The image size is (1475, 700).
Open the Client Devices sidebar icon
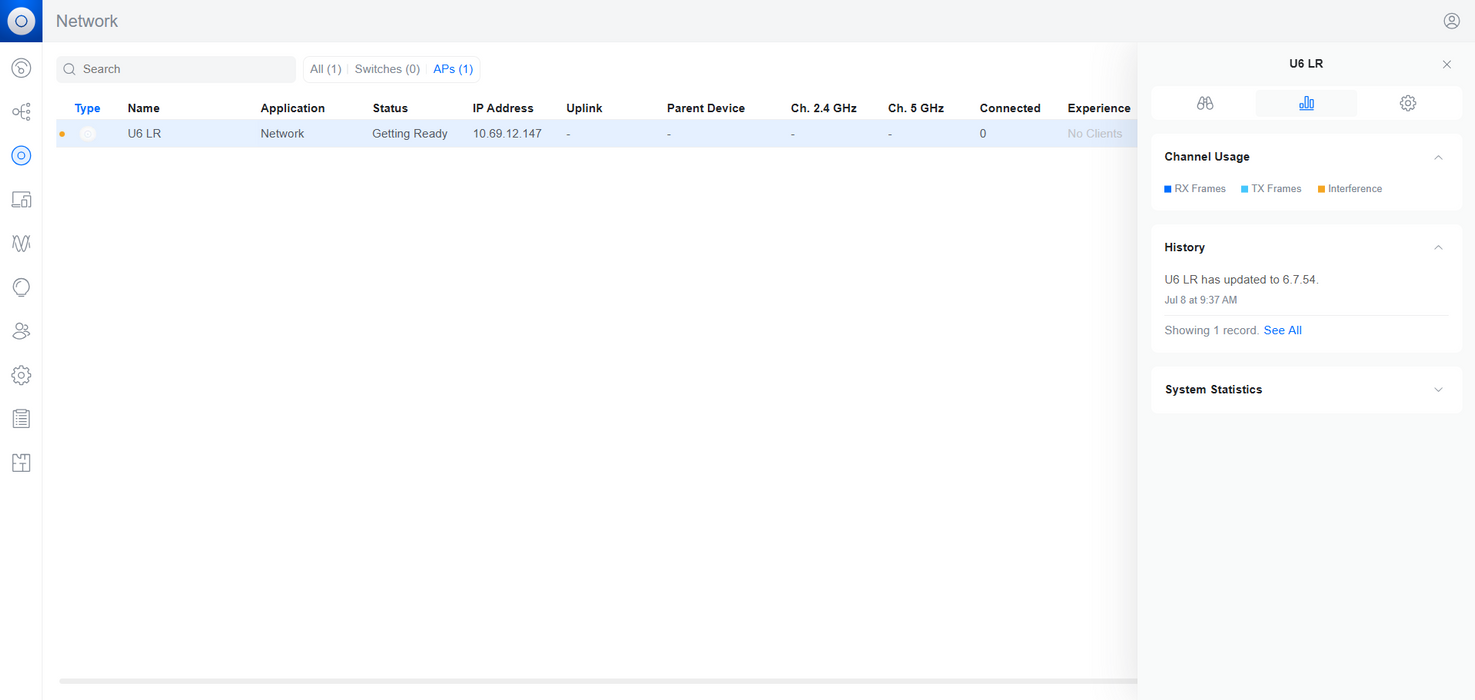[21, 199]
